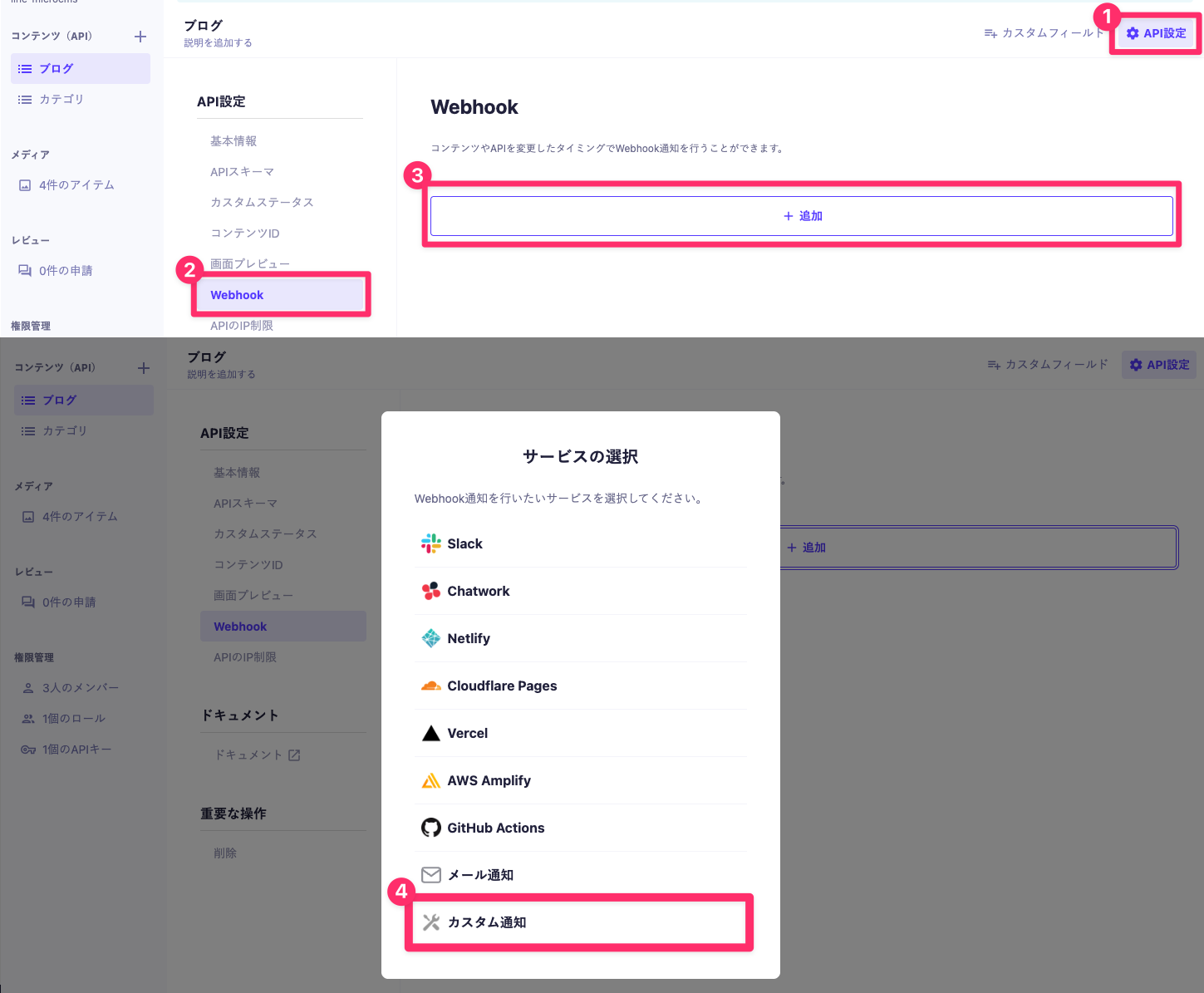The image size is (1204, 993).
Task: Open メール通知 via the envelope icon
Action: 431,874
